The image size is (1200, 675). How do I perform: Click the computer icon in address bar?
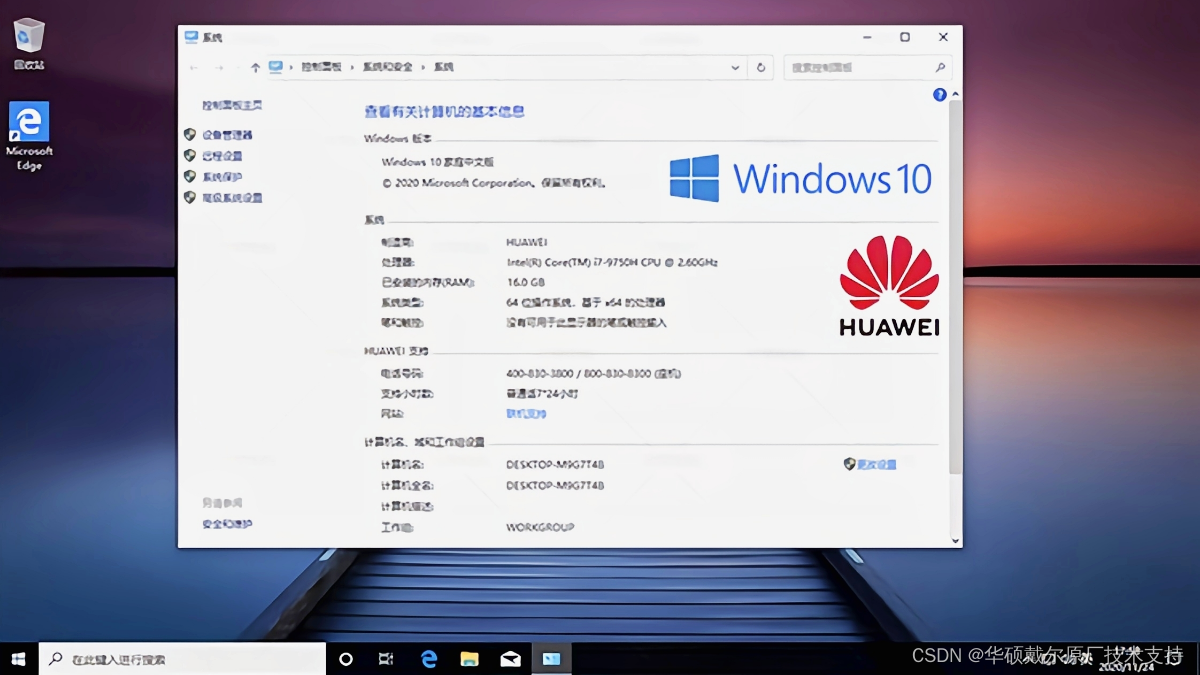tap(275, 67)
